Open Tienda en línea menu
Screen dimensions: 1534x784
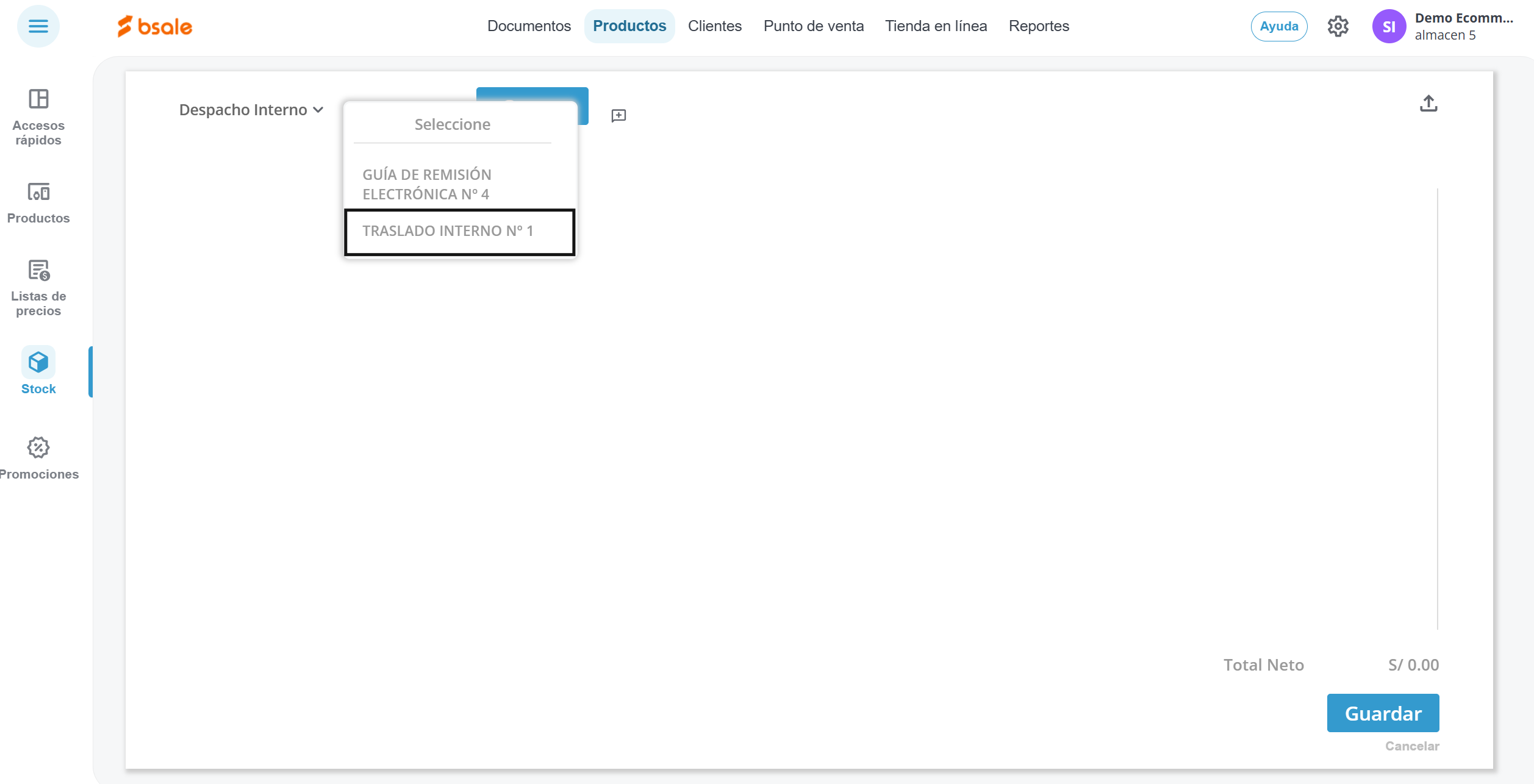click(936, 26)
